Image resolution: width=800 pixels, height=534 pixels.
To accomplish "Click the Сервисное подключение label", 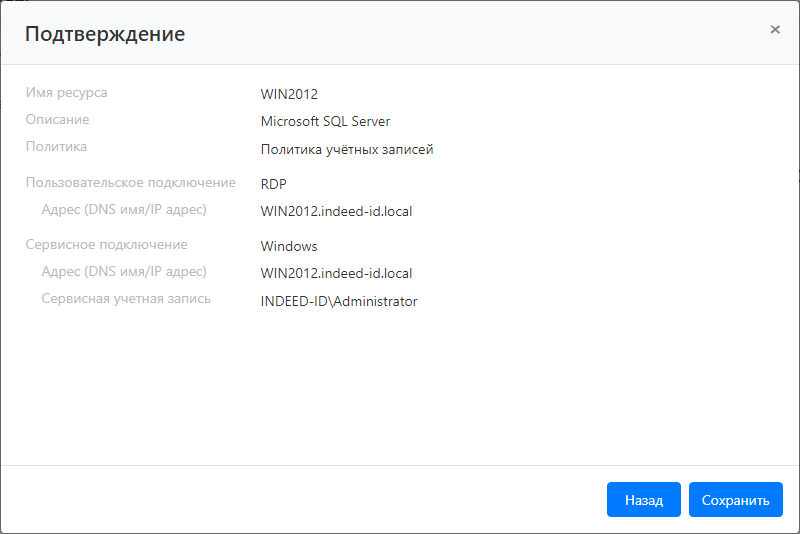I will pyautogui.click(x=106, y=245).
